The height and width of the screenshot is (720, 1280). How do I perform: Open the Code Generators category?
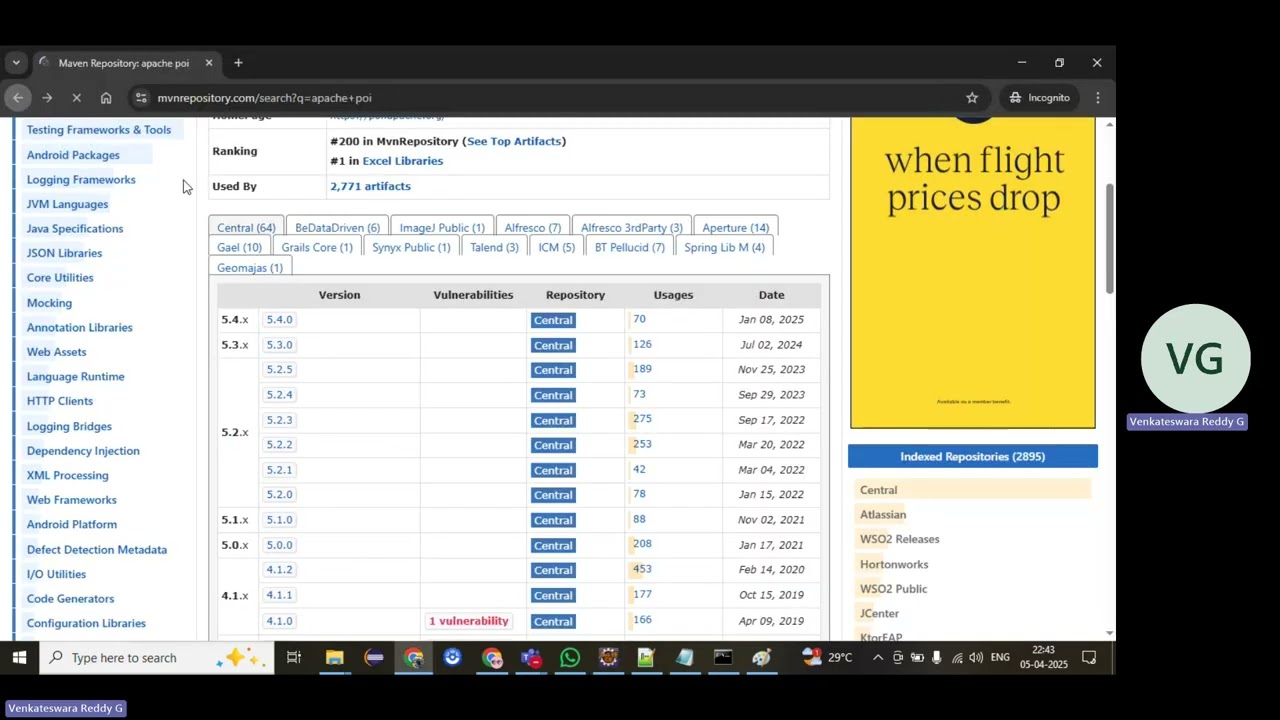(x=70, y=599)
